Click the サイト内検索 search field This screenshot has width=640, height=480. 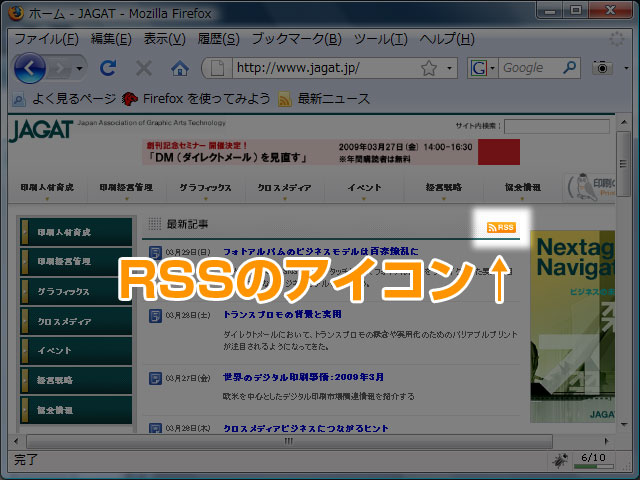tap(557, 126)
